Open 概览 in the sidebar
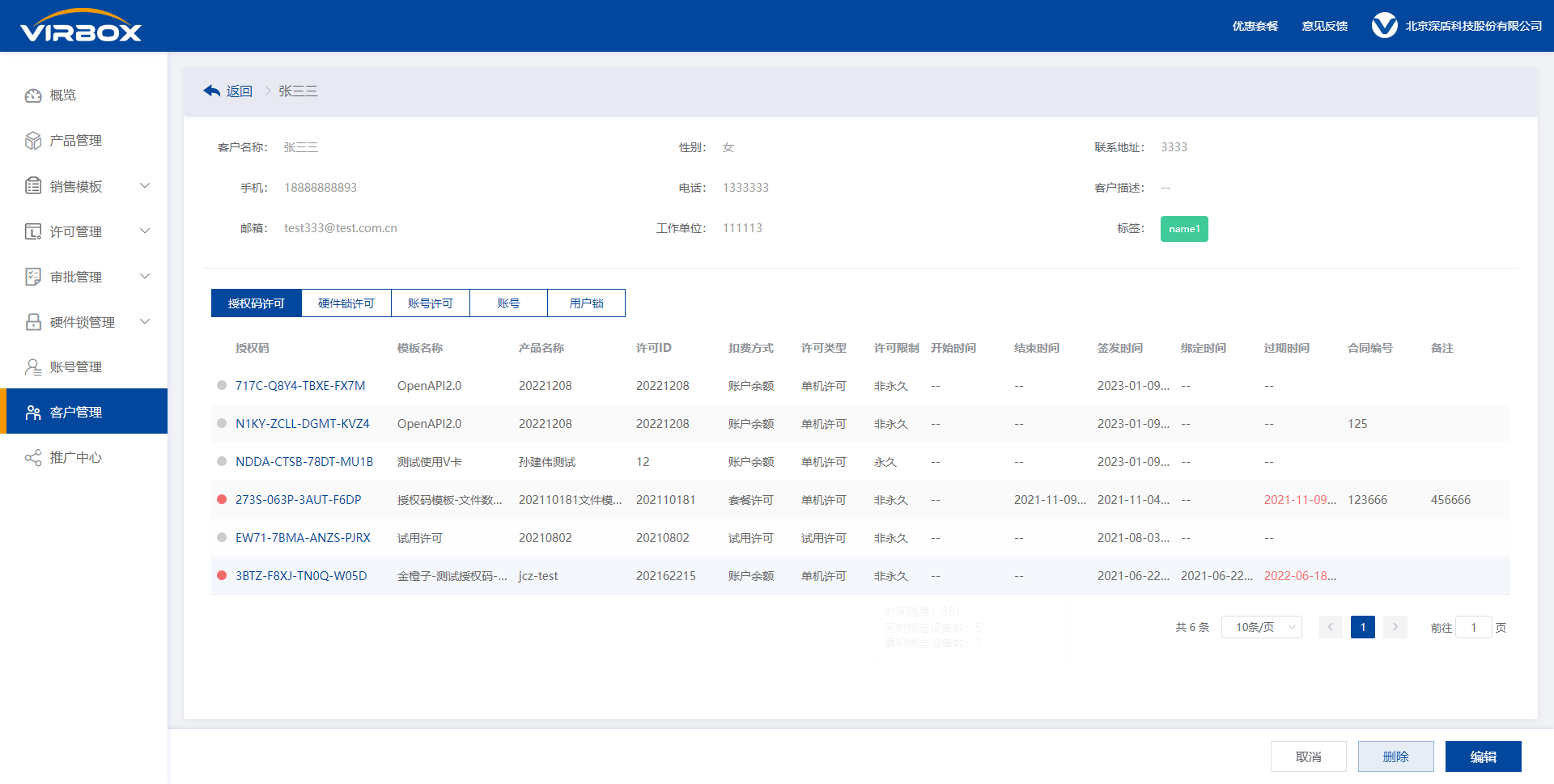This screenshot has height=784, width=1554. coord(84,95)
